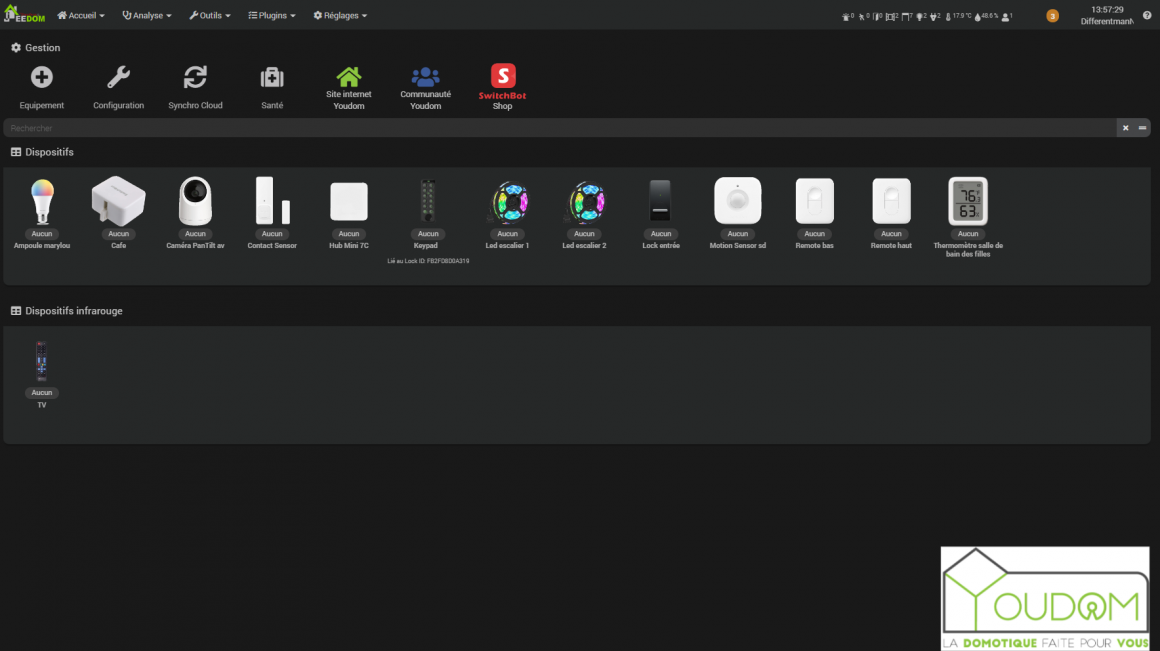Viewport: 1160px width, 651px height.
Task: Open the Configuration wrench icon
Action: pos(118,78)
